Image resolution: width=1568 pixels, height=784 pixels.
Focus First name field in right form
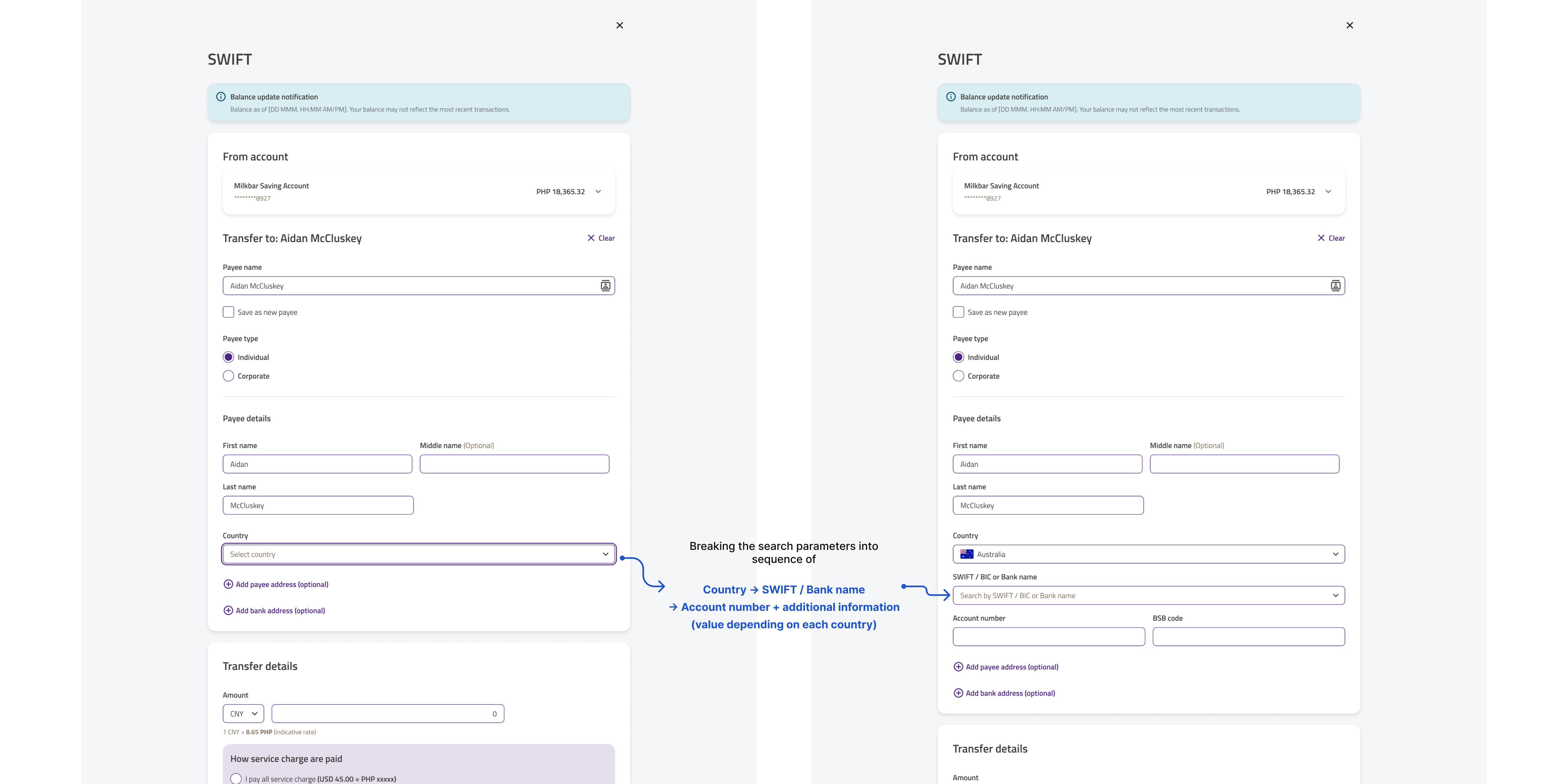point(1047,464)
